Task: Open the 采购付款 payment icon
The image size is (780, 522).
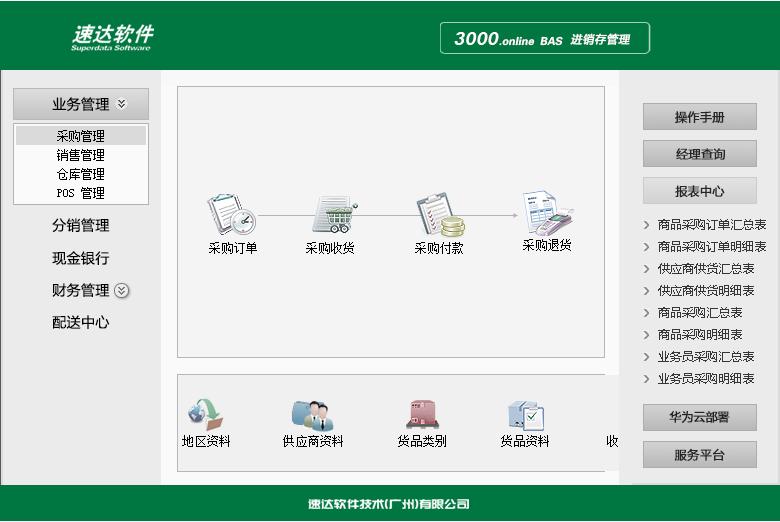Action: (441, 214)
